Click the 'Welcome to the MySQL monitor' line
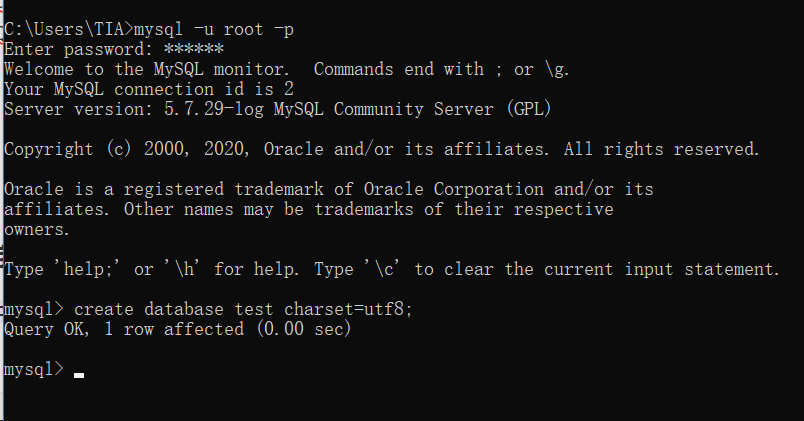804x421 pixels. 147,69
